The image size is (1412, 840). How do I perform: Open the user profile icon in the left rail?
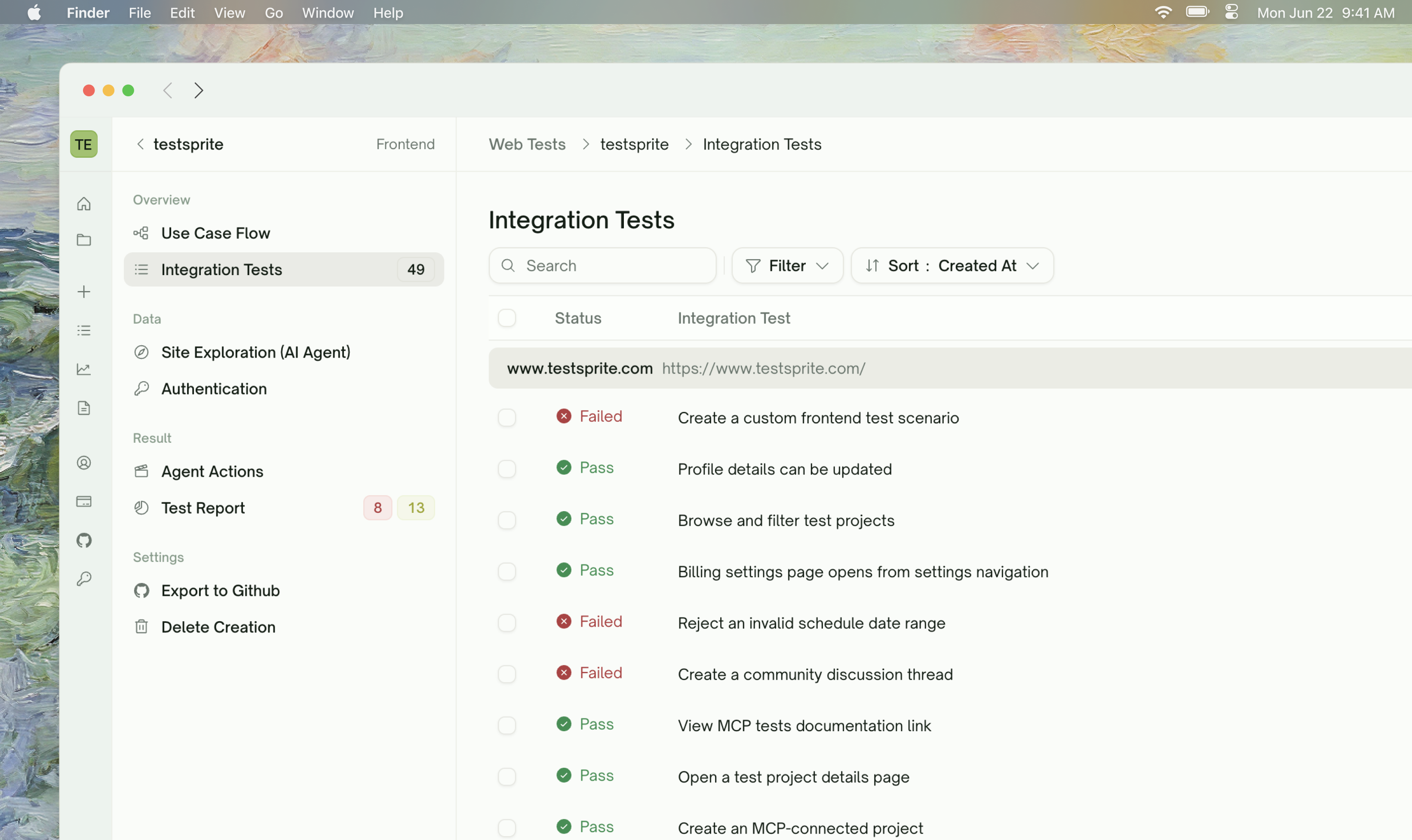84,463
